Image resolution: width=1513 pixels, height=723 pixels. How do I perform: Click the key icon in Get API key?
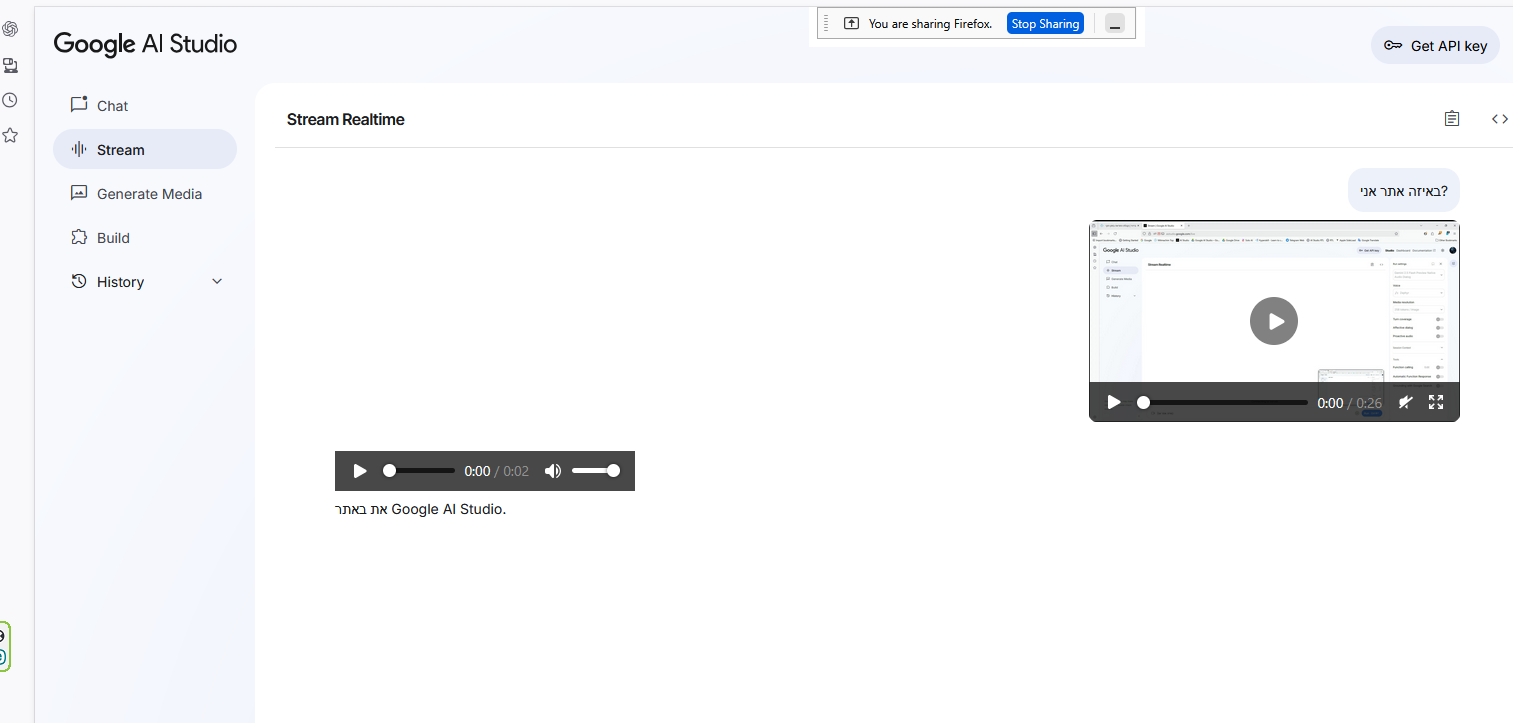pos(1392,46)
